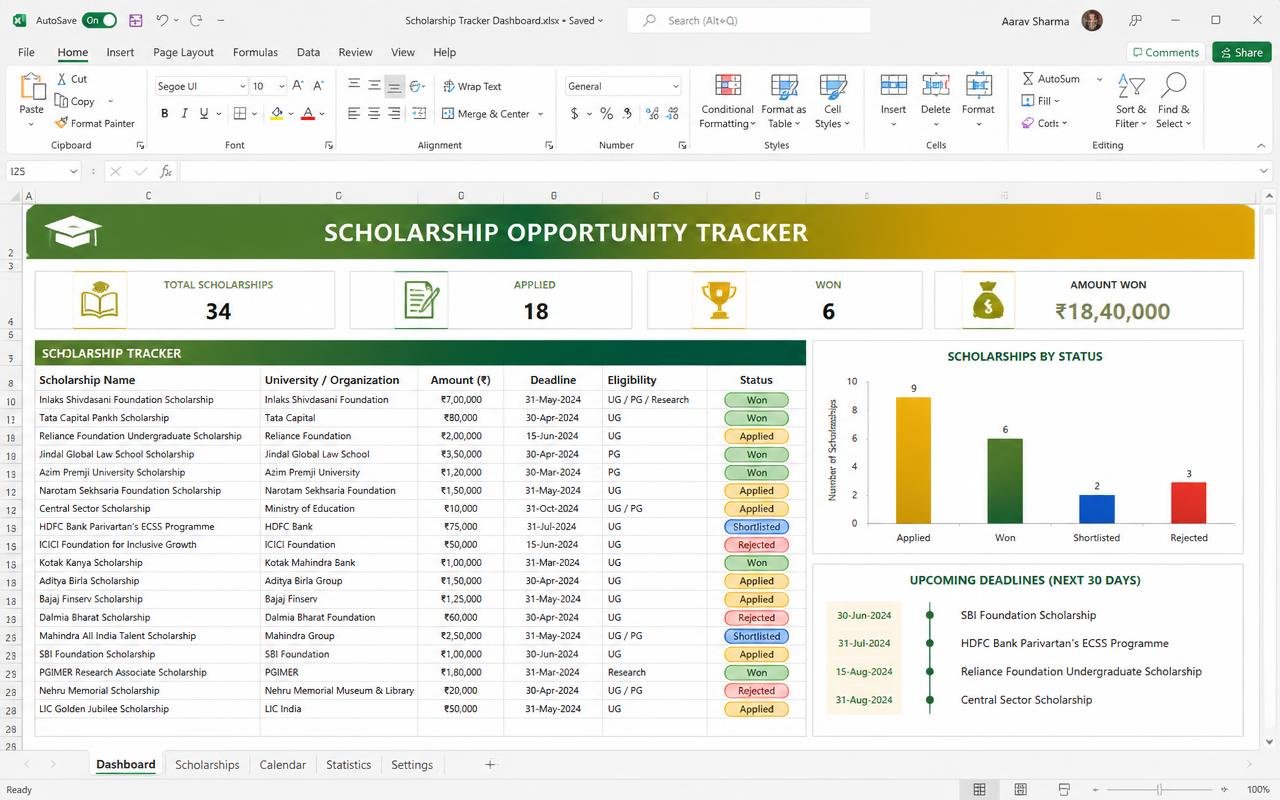Switch to the Formulas ribbon tab
Image resolution: width=1280 pixels, height=800 pixels.
click(x=255, y=52)
